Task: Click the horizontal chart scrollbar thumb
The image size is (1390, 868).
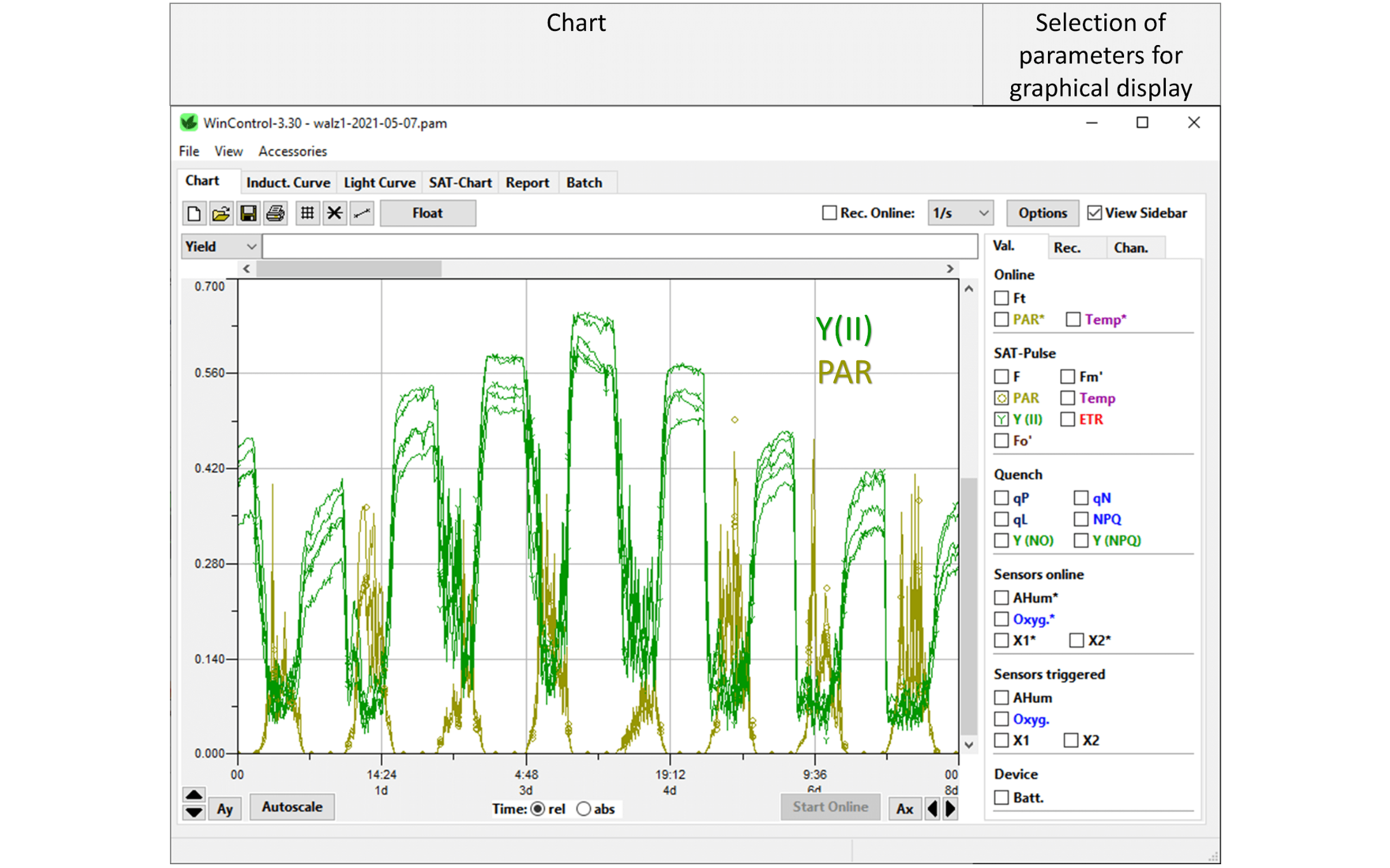Action: coord(348,269)
